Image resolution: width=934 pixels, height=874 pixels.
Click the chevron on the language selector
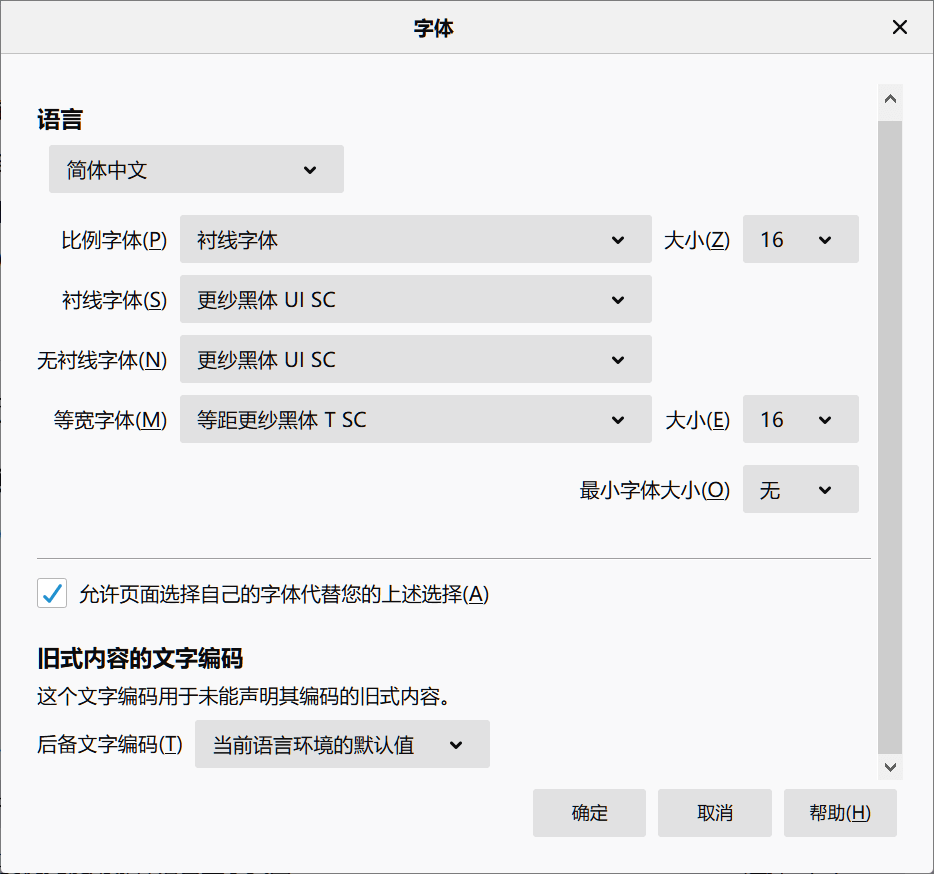(x=310, y=169)
